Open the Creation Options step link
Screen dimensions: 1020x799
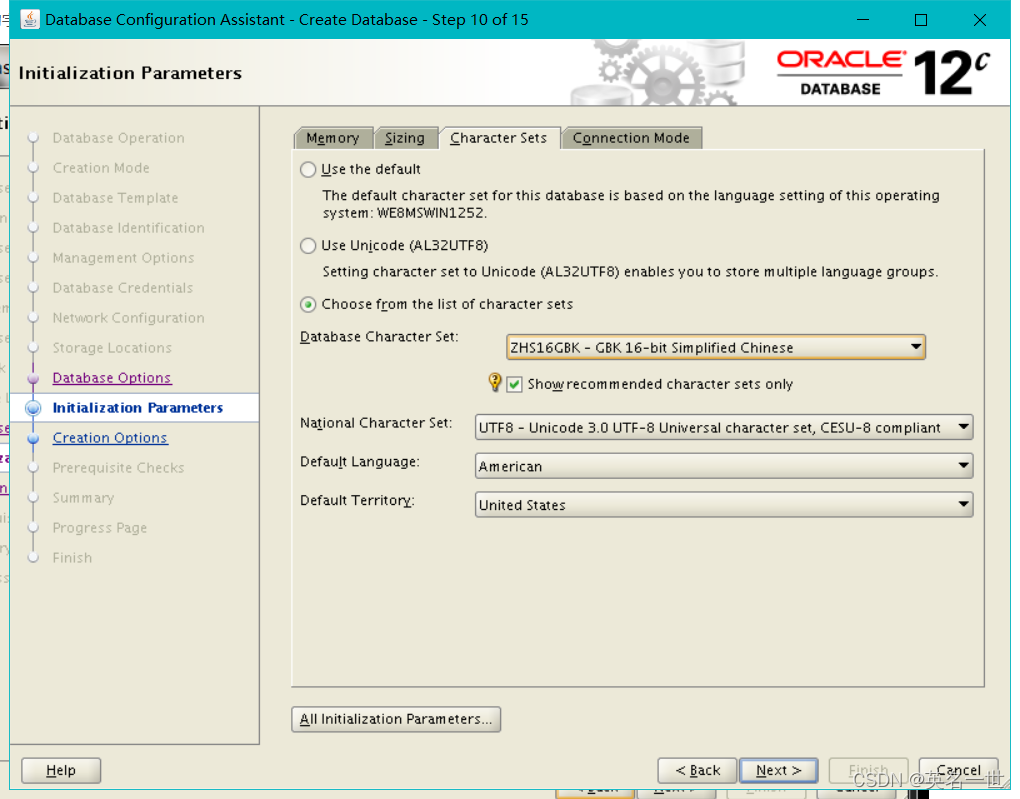(x=110, y=438)
